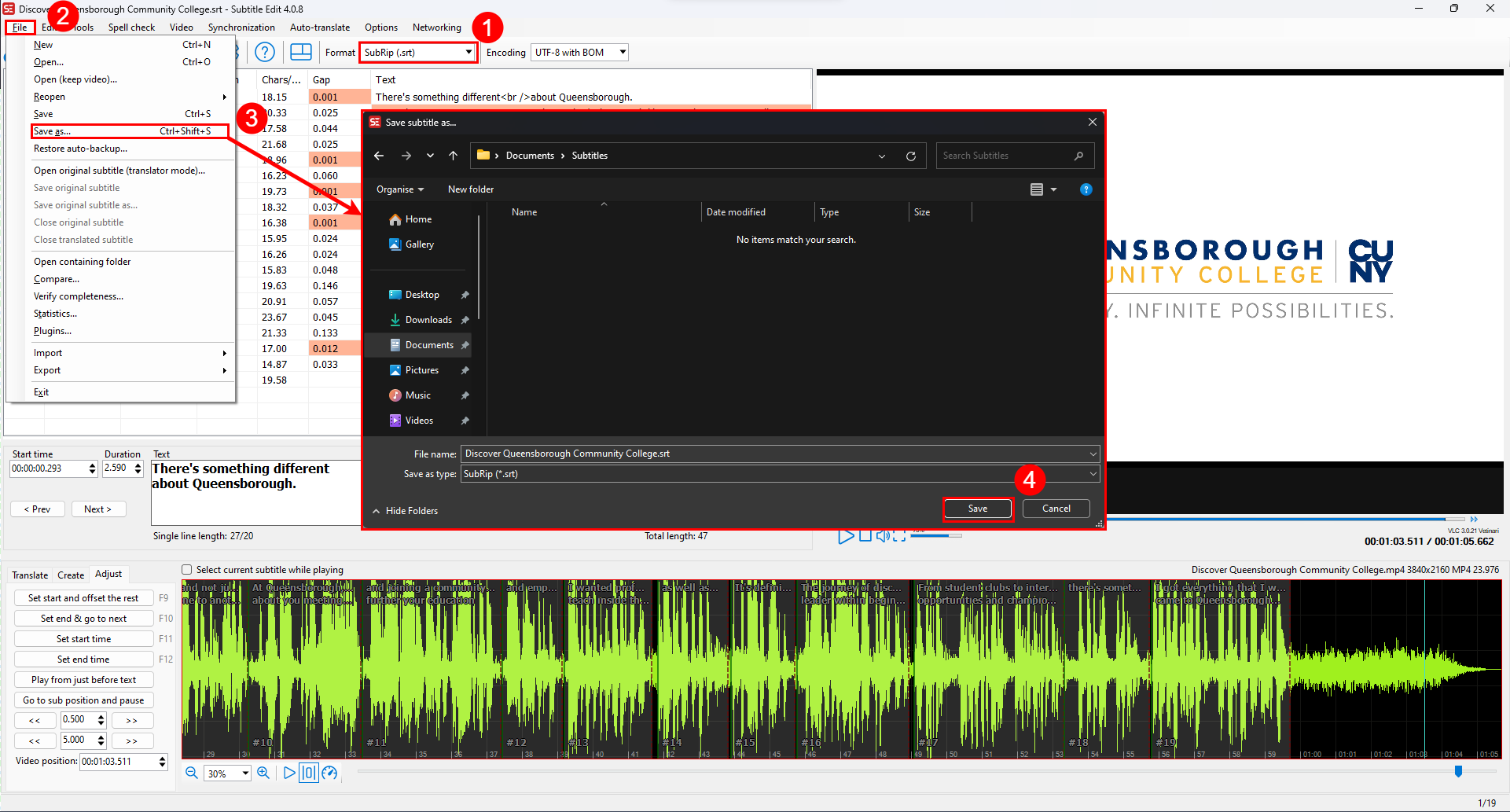Go back in the Save dialog

point(379,156)
